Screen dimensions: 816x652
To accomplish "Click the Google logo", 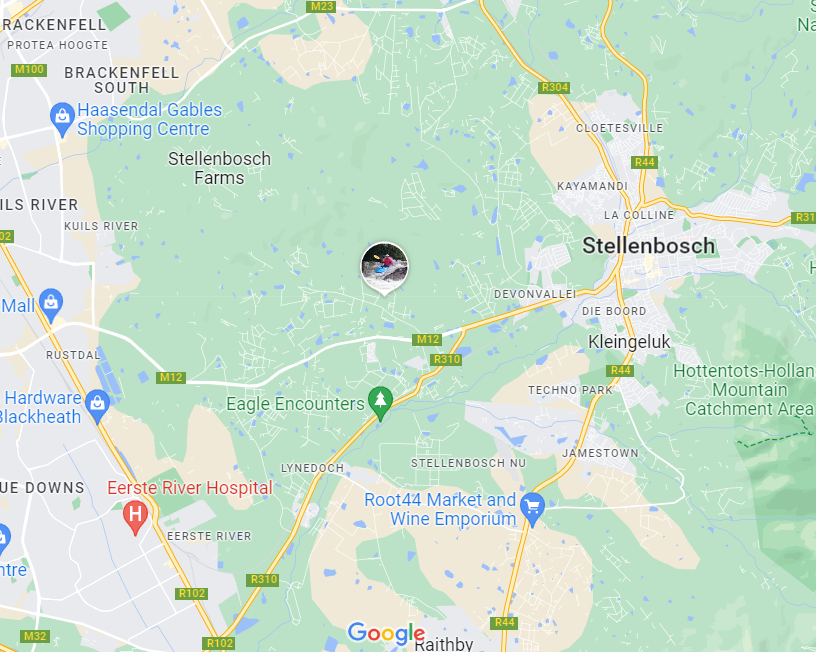I will (x=386, y=633).
